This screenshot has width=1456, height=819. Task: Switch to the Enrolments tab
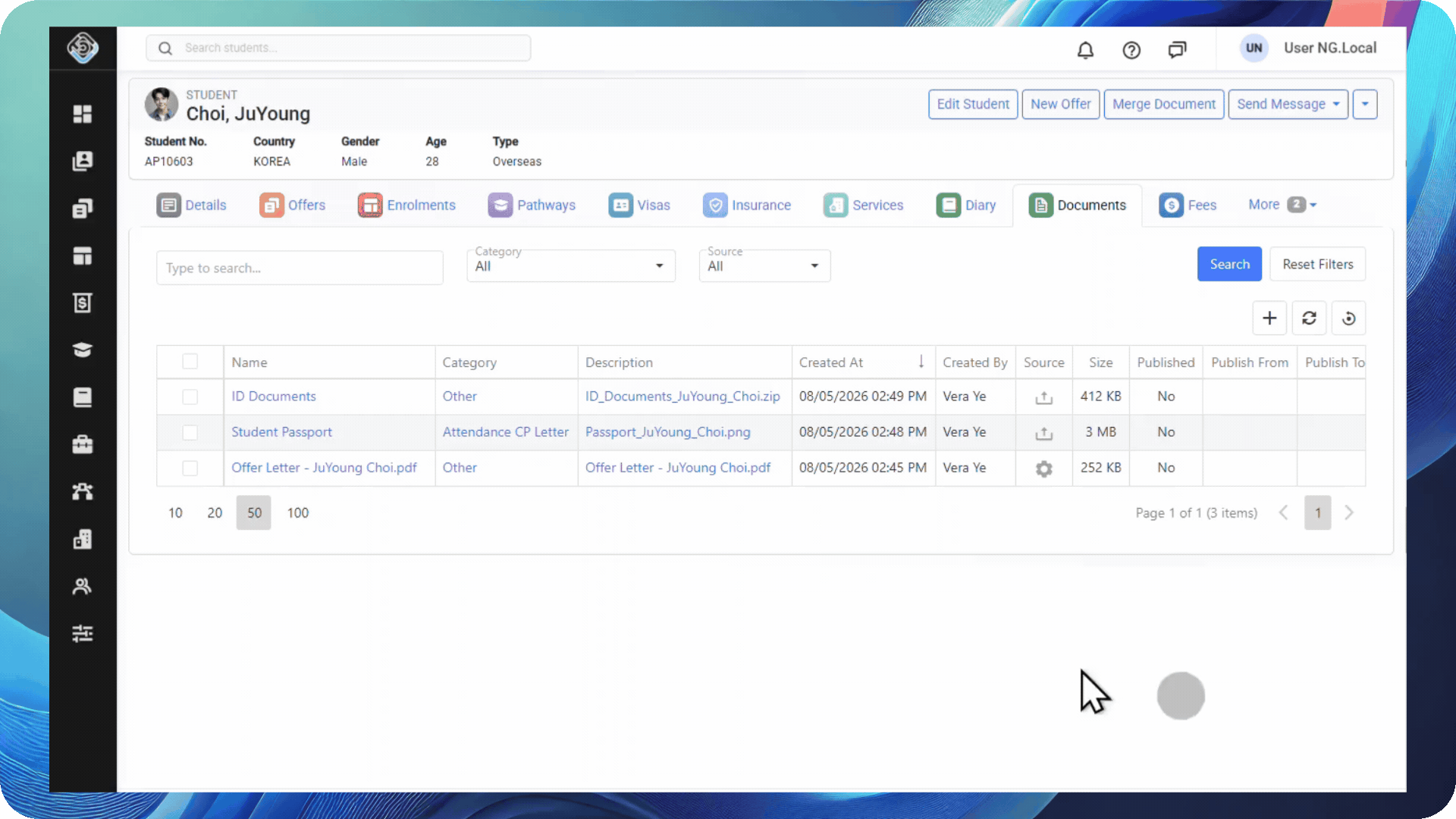tap(406, 205)
